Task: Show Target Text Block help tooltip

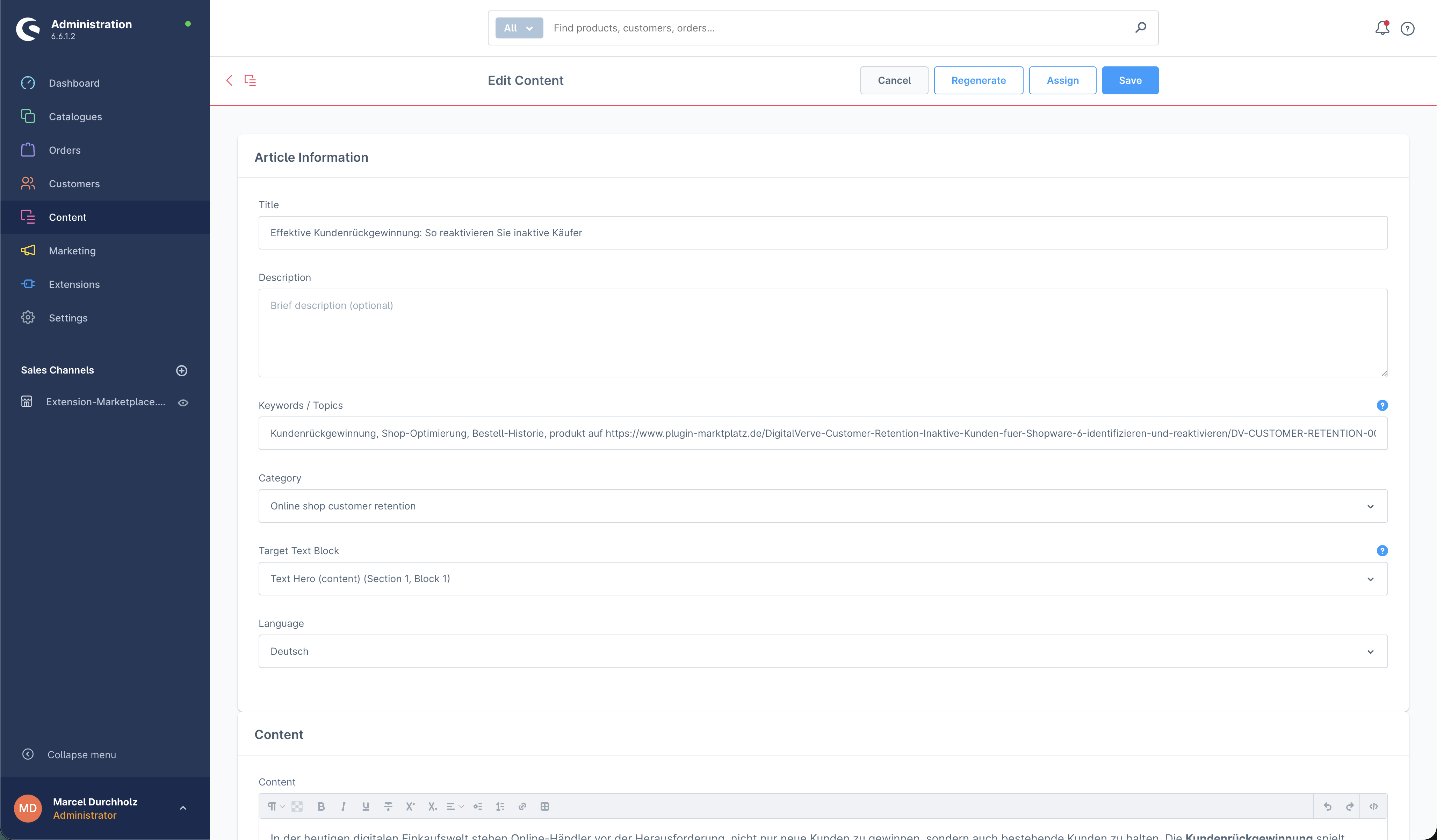Action: pos(1382,551)
